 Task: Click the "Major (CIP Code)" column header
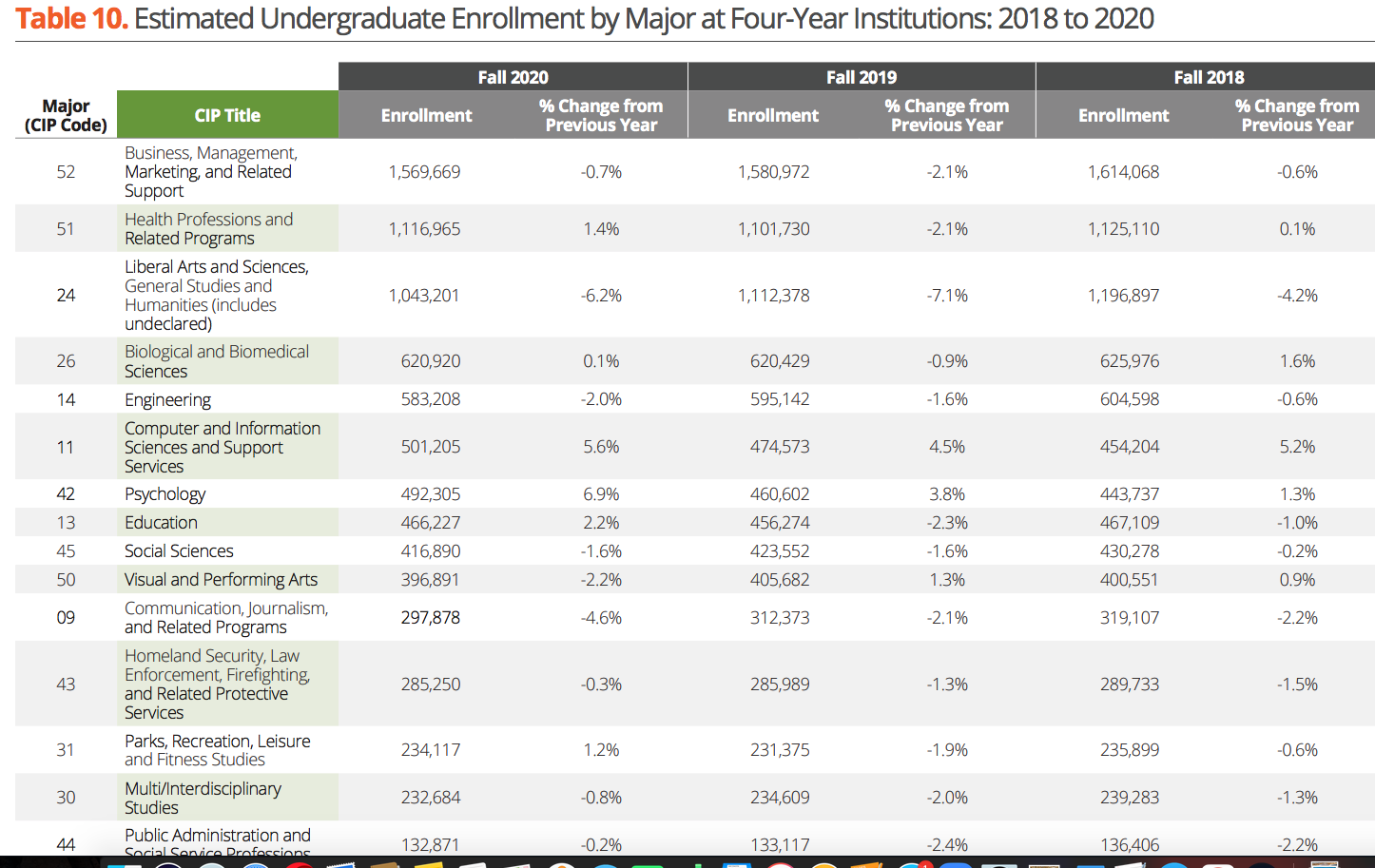[x=66, y=115]
